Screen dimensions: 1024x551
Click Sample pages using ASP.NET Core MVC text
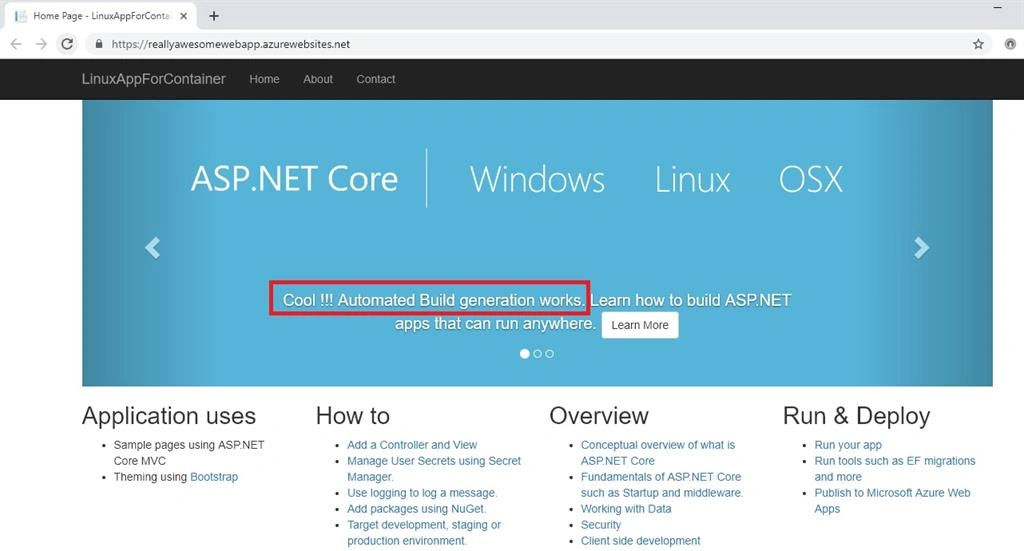[189, 452]
